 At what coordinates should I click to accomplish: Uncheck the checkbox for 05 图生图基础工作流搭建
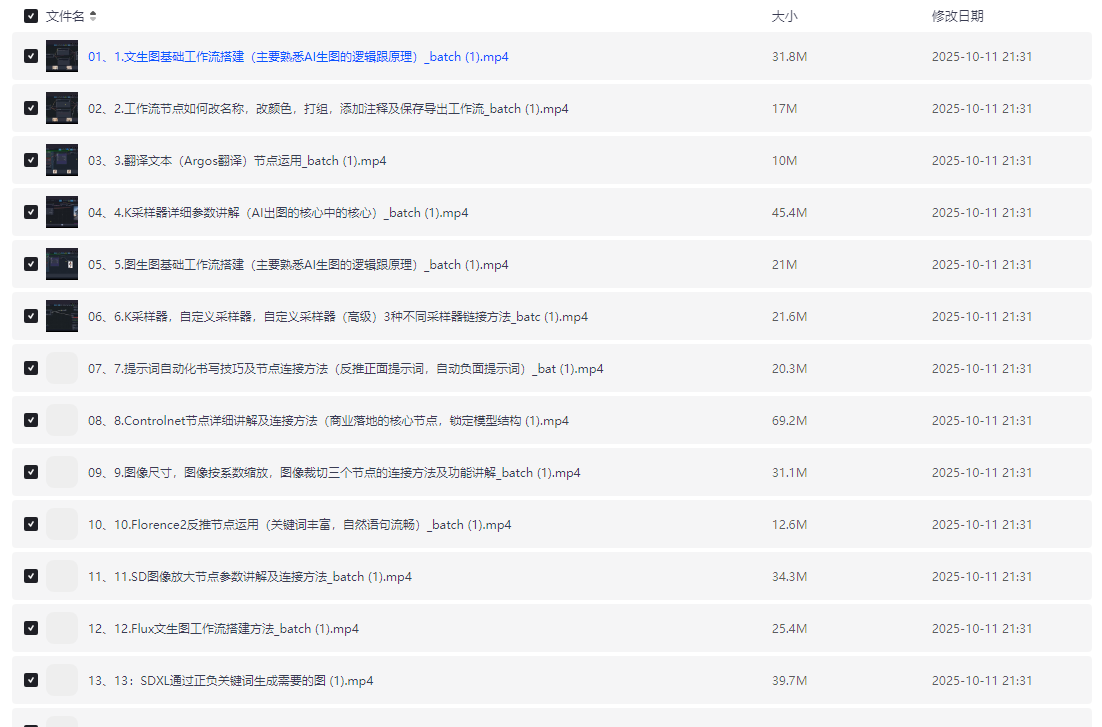31,265
